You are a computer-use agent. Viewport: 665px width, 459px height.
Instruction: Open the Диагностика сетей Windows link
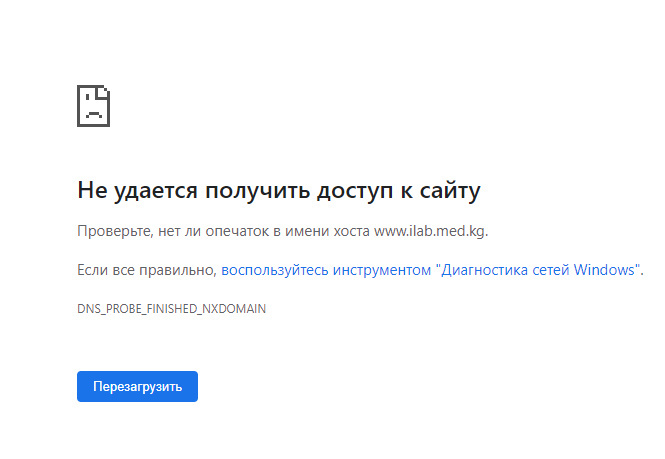tap(430, 270)
